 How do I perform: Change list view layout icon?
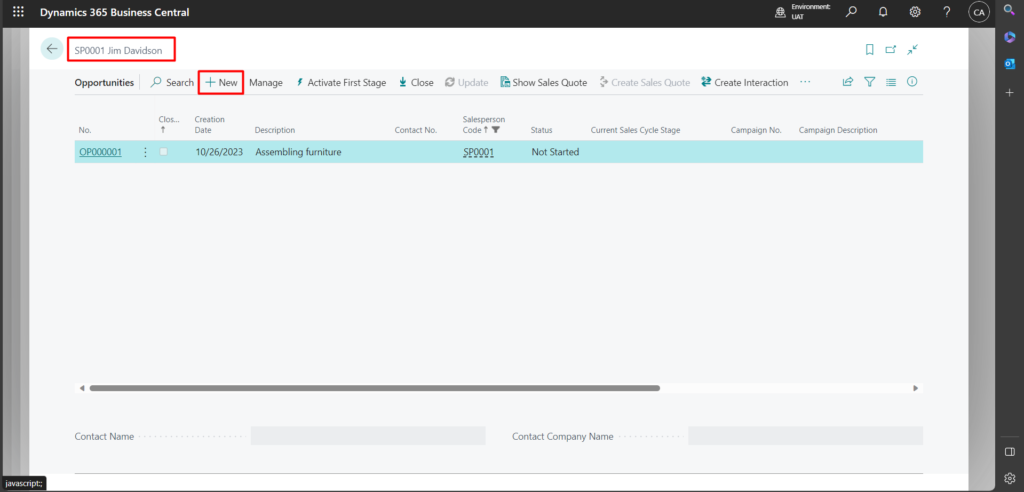coord(891,82)
